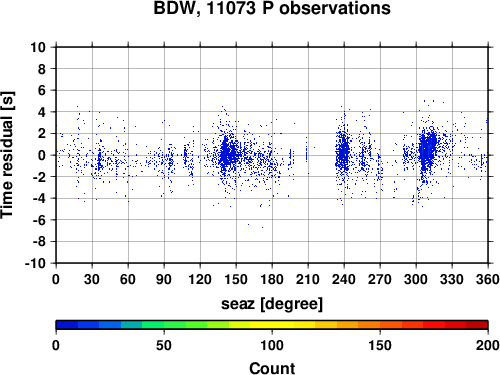Screen dimensions: 500x375
Task: Click the 200 tick label on the colorbar
Action: click(488, 345)
